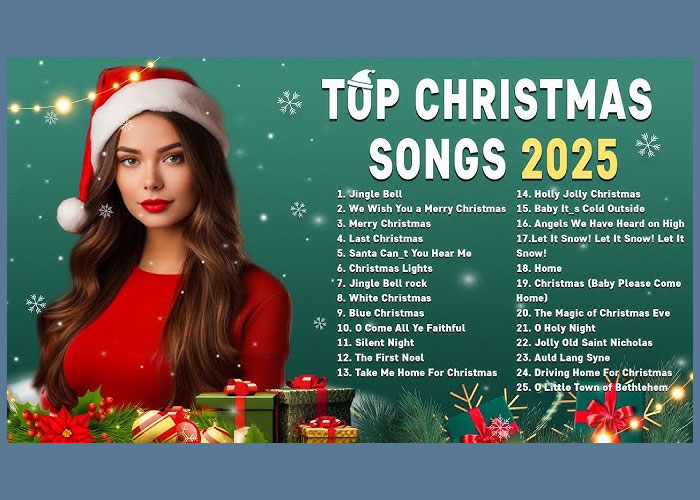Select song 4. Last Christmas
700x500 pixels.
pos(379,239)
